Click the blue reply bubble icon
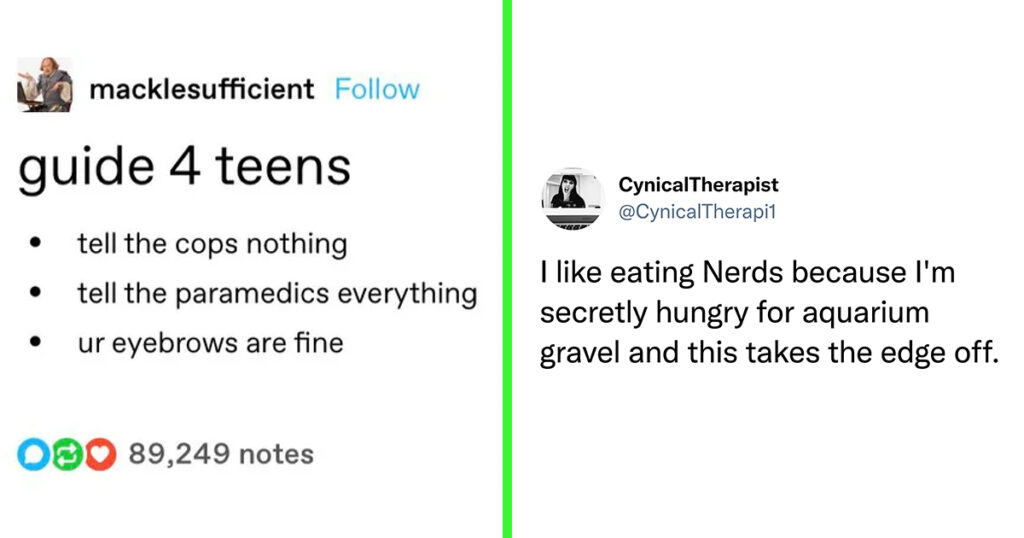 click(32, 455)
